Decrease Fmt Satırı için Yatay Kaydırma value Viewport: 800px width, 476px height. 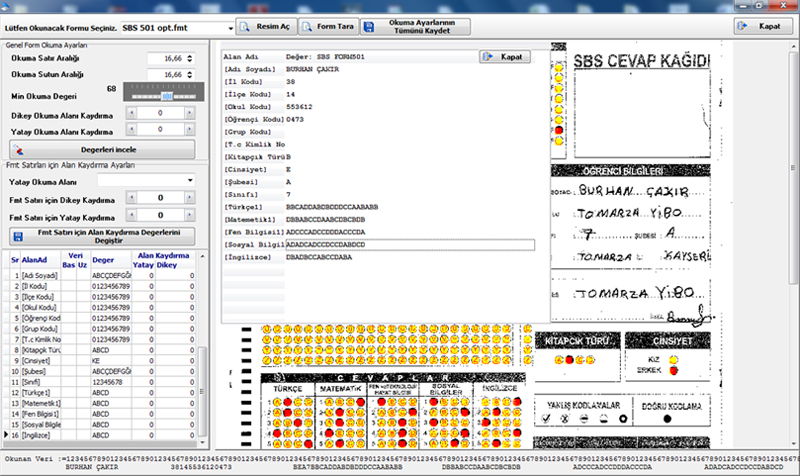131,215
